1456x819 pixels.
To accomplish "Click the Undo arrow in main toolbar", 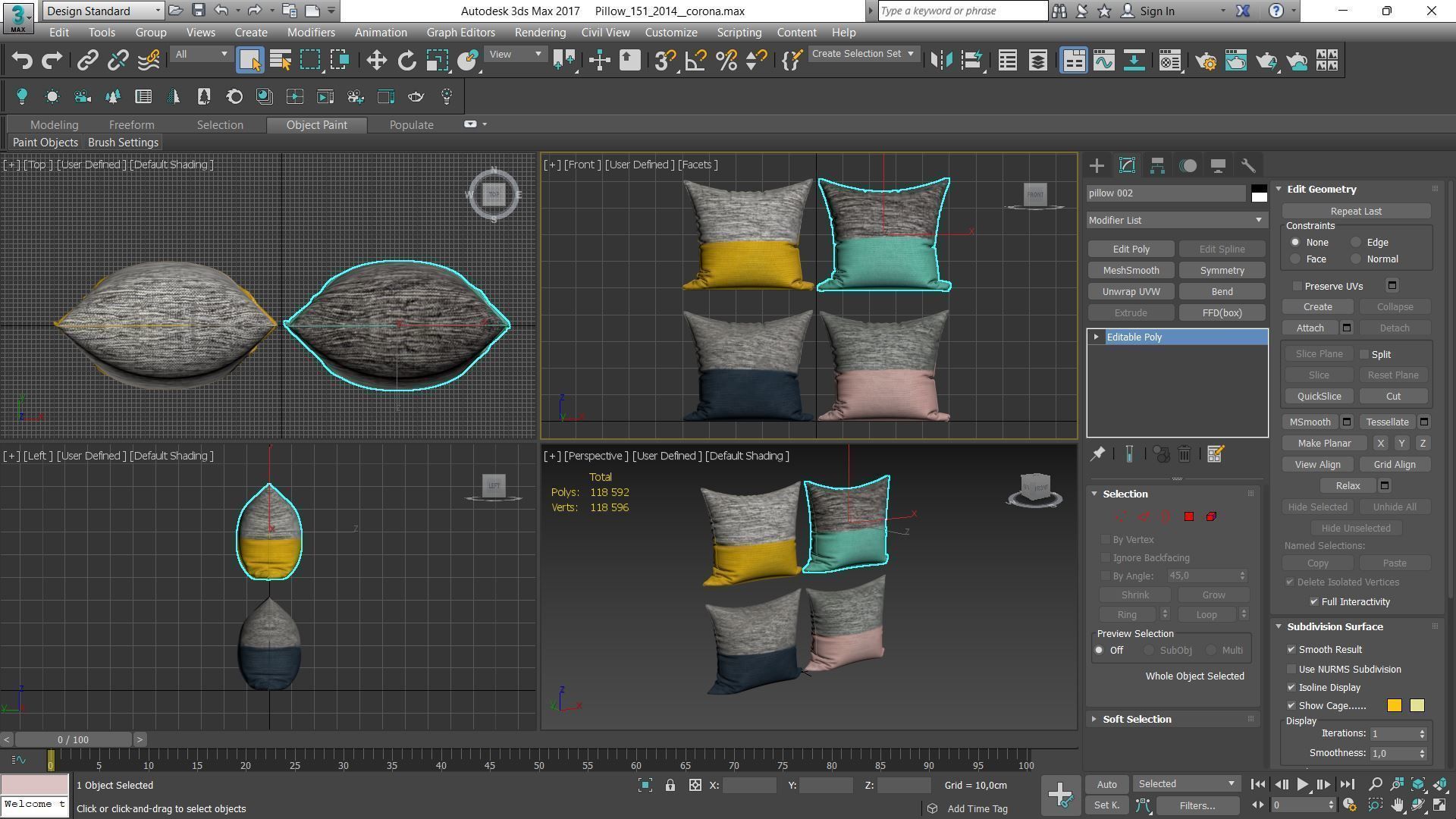I will [22, 61].
